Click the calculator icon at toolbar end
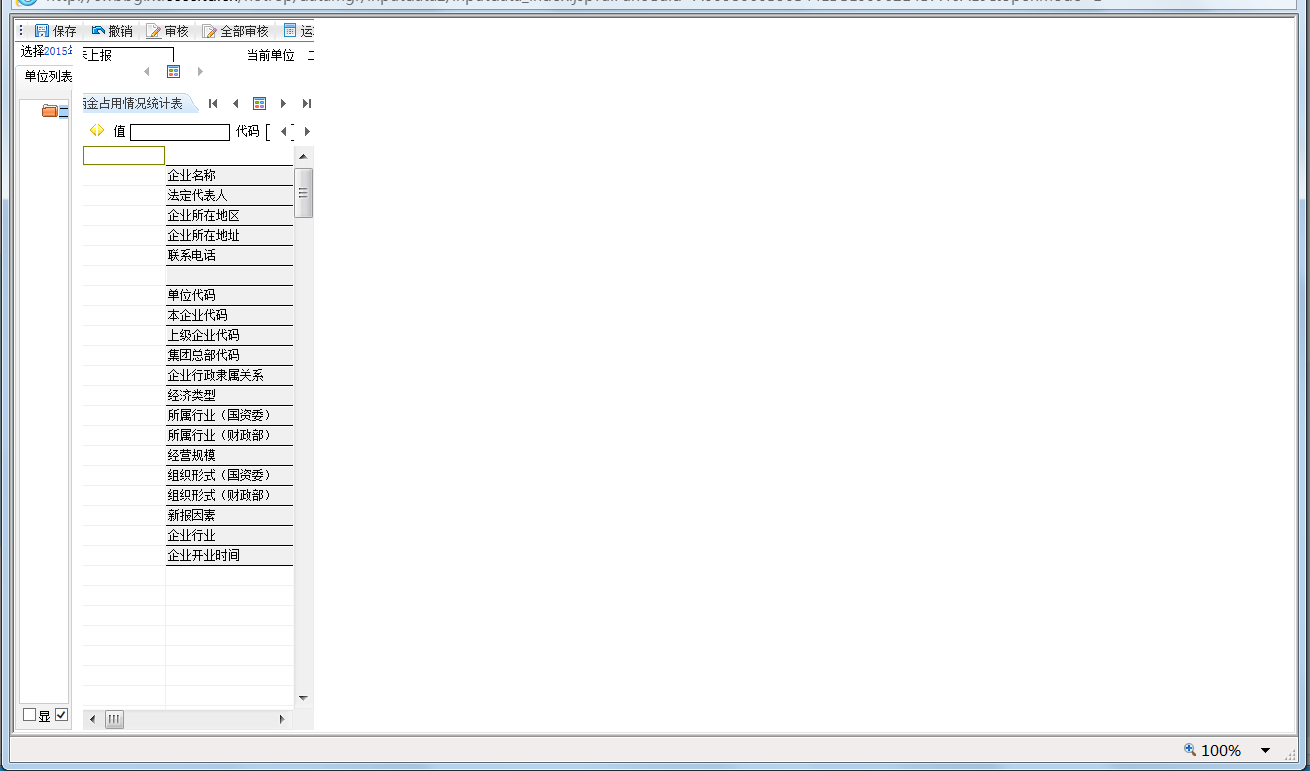The image size is (1310, 771). tap(290, 31)
